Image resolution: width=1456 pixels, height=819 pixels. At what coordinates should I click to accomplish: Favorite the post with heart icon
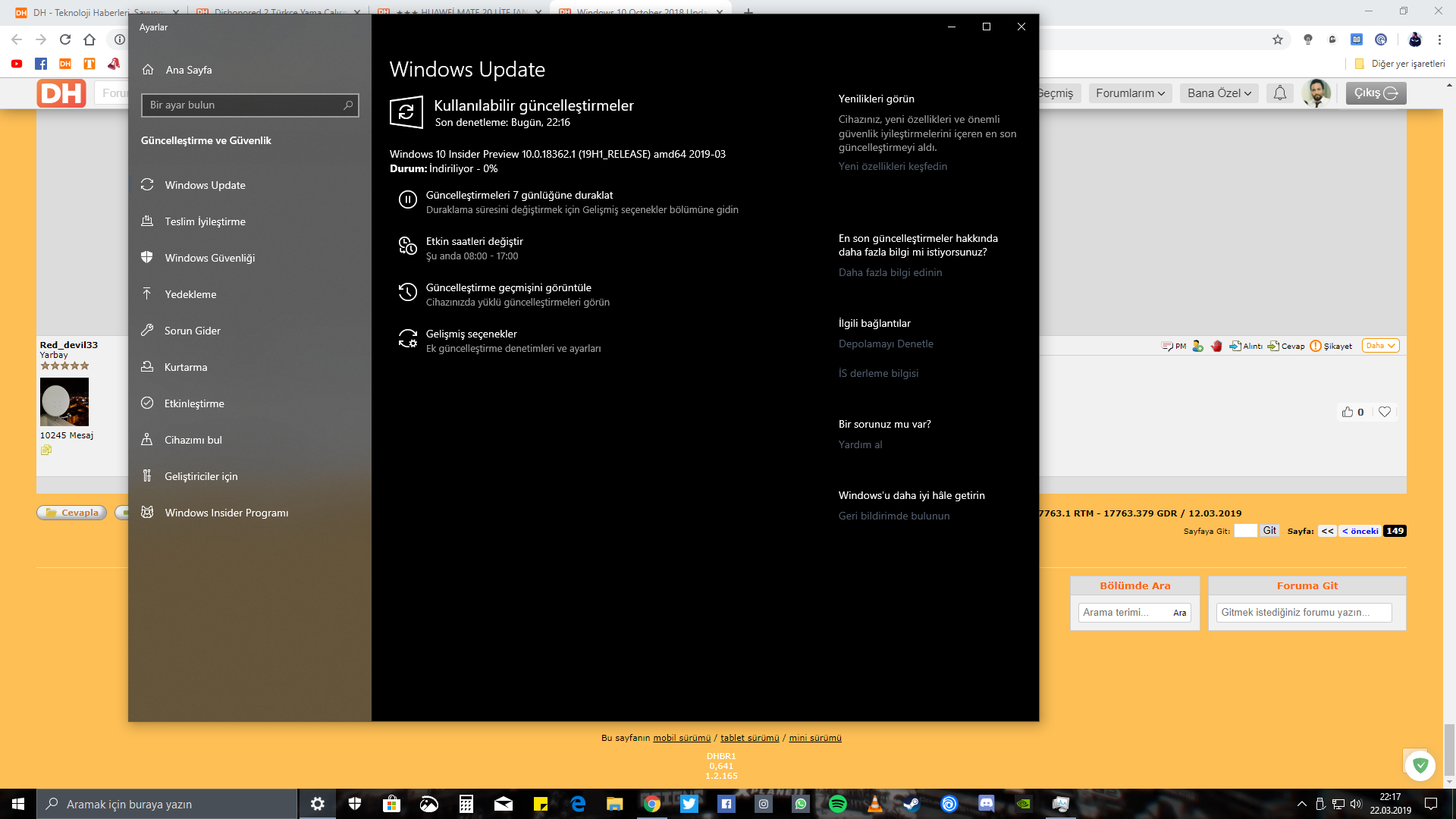tap(1385, 412)
